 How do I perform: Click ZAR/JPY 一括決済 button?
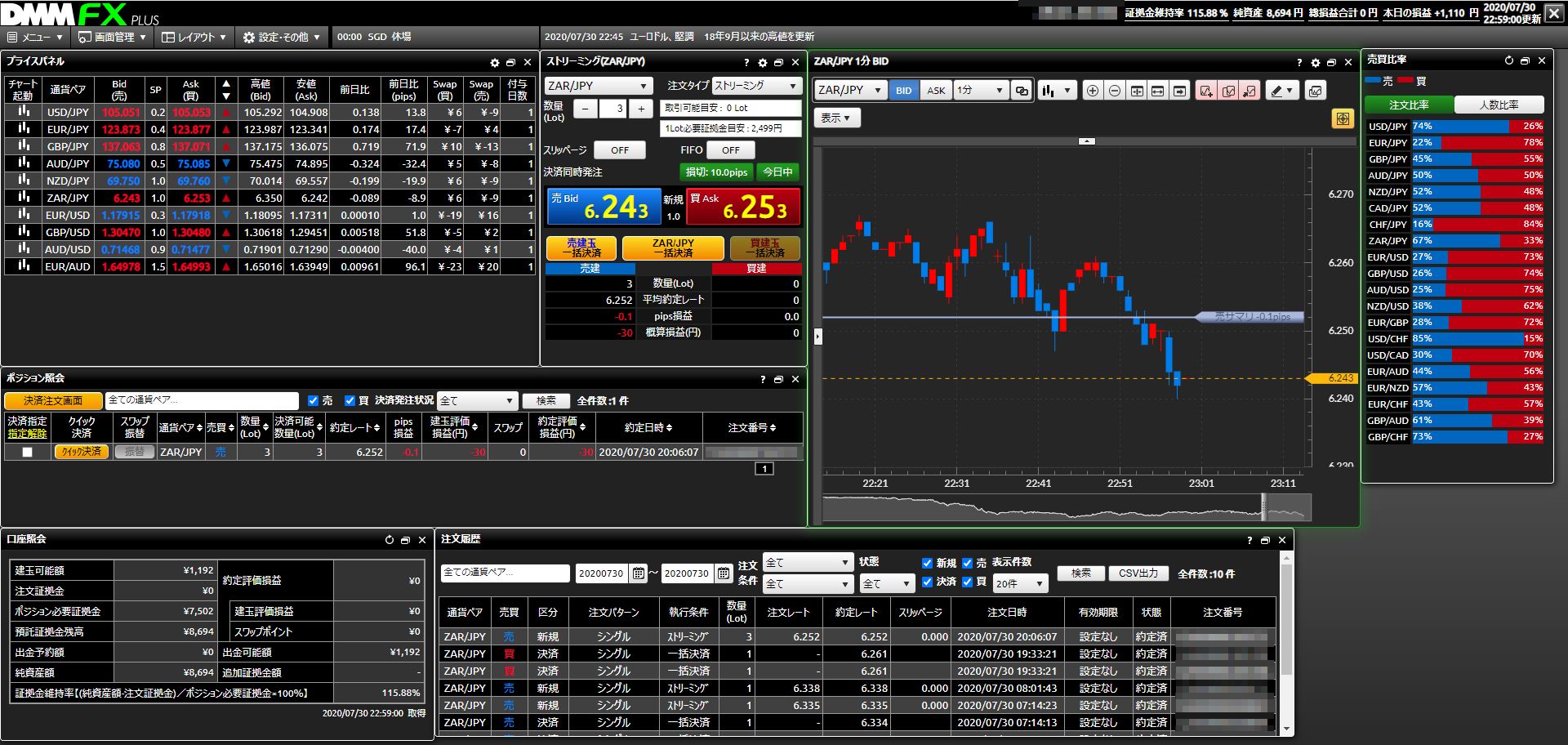[x=673, y=248]
